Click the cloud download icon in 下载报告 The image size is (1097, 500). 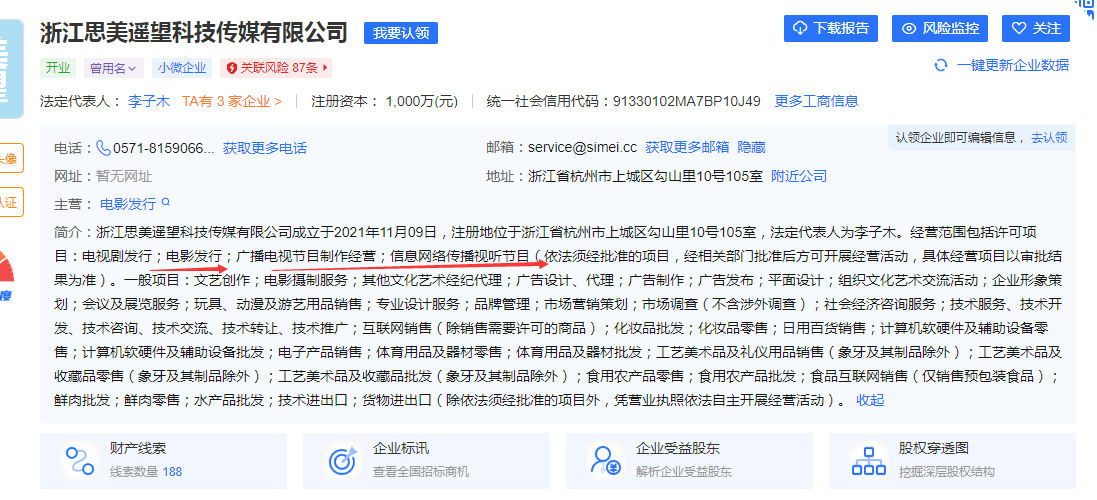pos(801,29)
